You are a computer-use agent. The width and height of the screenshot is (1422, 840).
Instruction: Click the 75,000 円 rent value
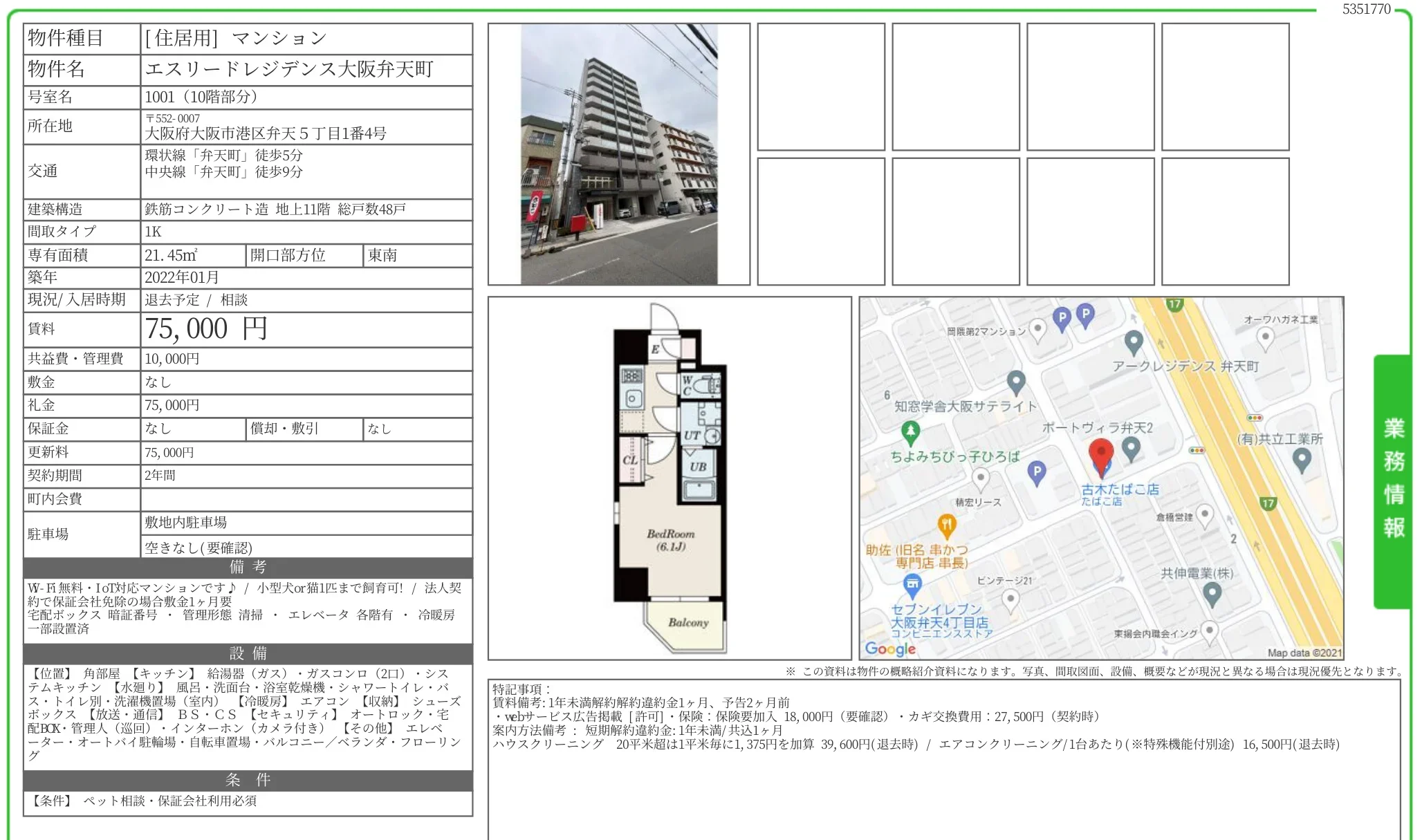click(x=205, y=329)
